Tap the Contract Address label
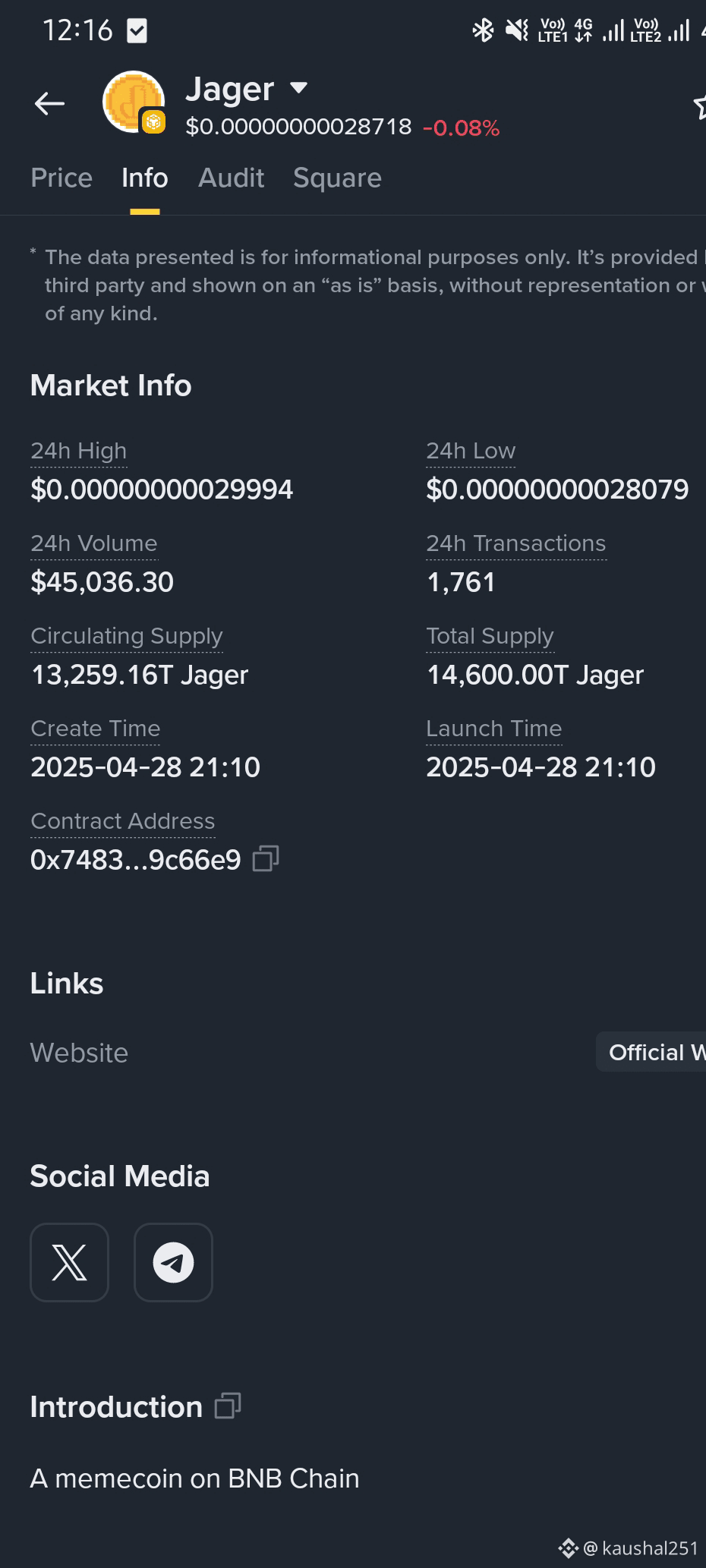 [123, 821]
